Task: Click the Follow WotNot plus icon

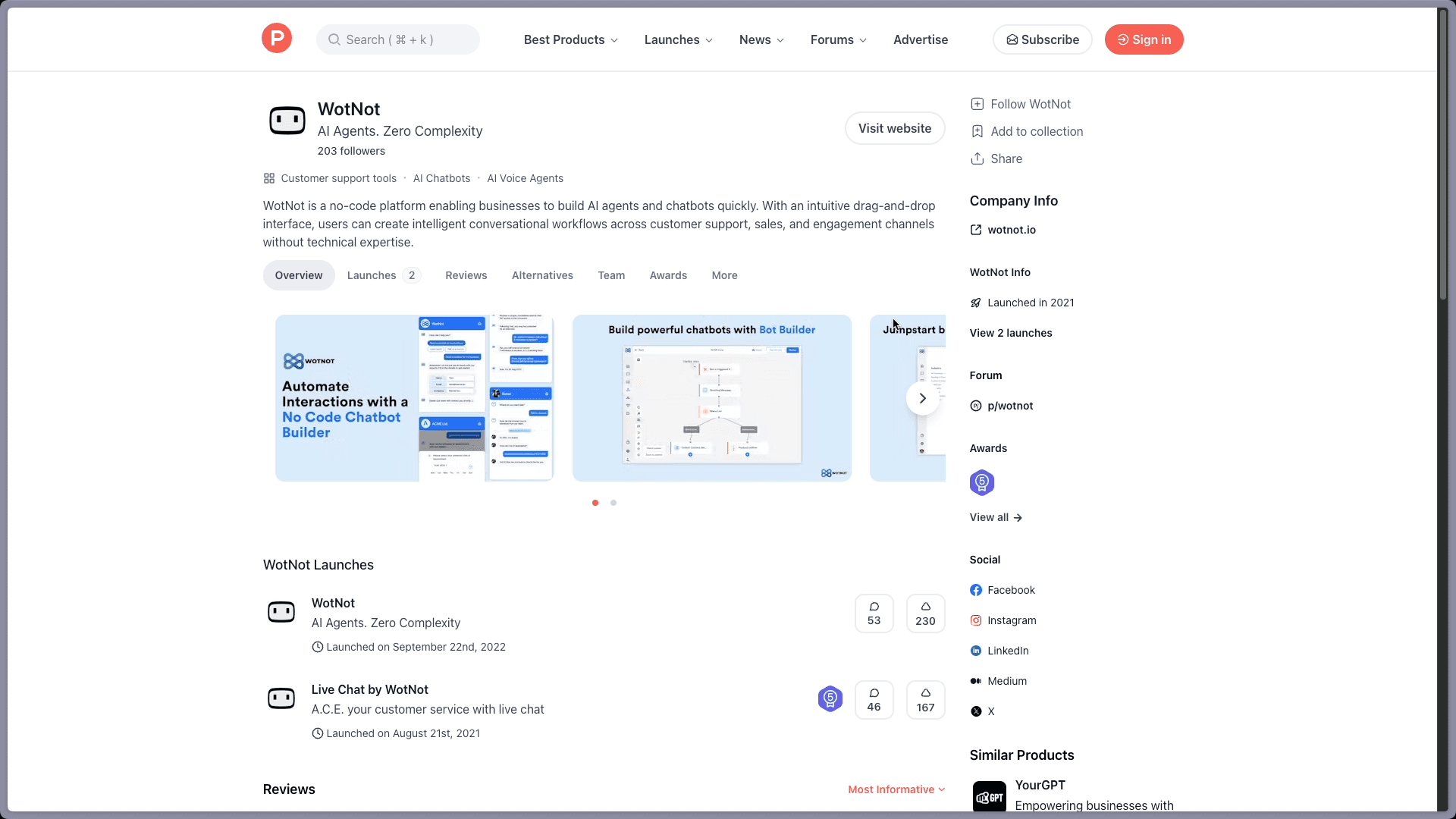Action: 977,104
